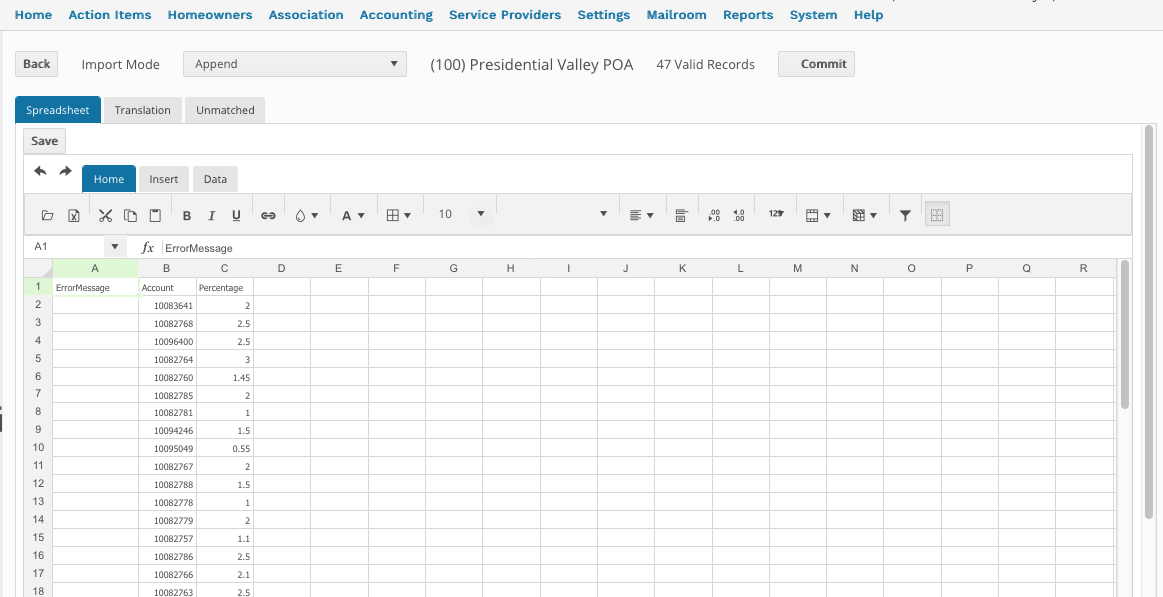
Task: Paste from clipboard icon
Action: 155,215
